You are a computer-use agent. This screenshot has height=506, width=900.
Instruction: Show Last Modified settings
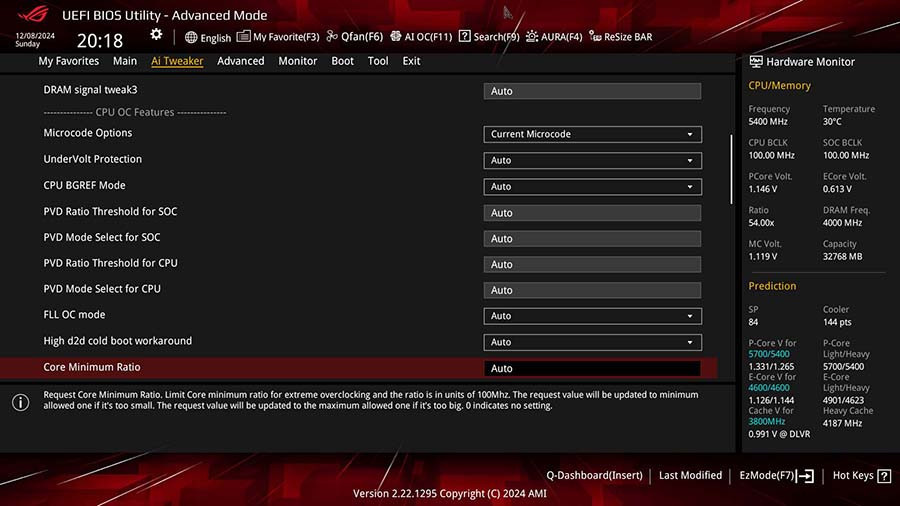(690, 476)
